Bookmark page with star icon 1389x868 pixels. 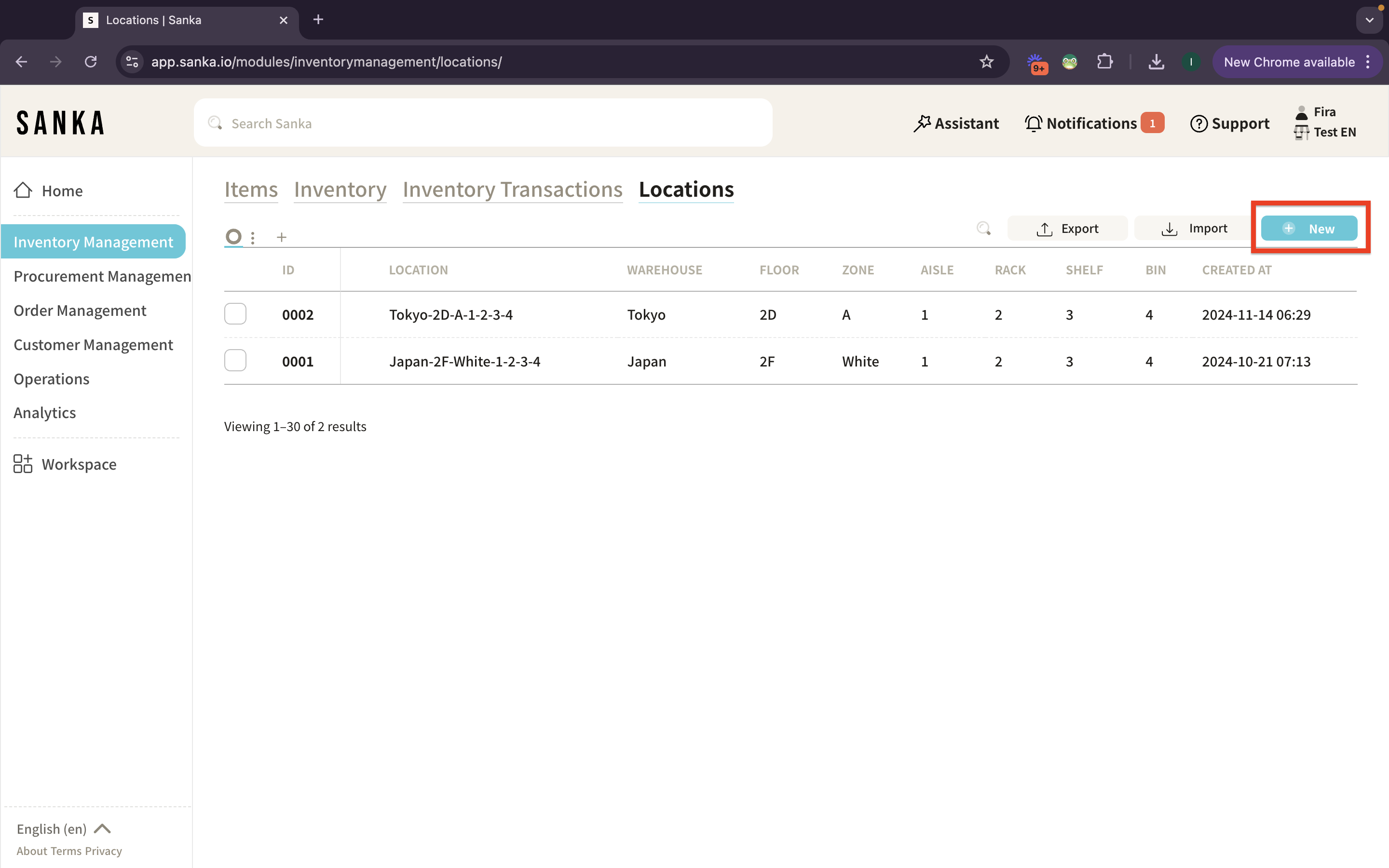986,62
